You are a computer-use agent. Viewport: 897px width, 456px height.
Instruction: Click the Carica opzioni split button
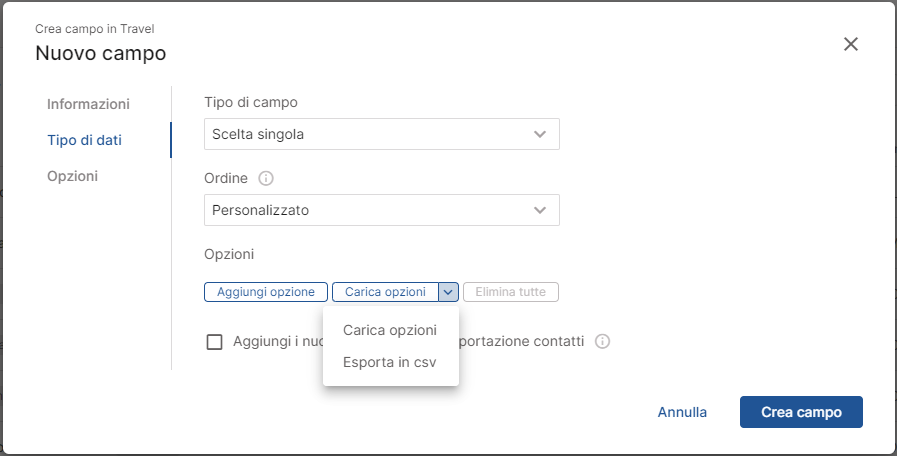386,292
